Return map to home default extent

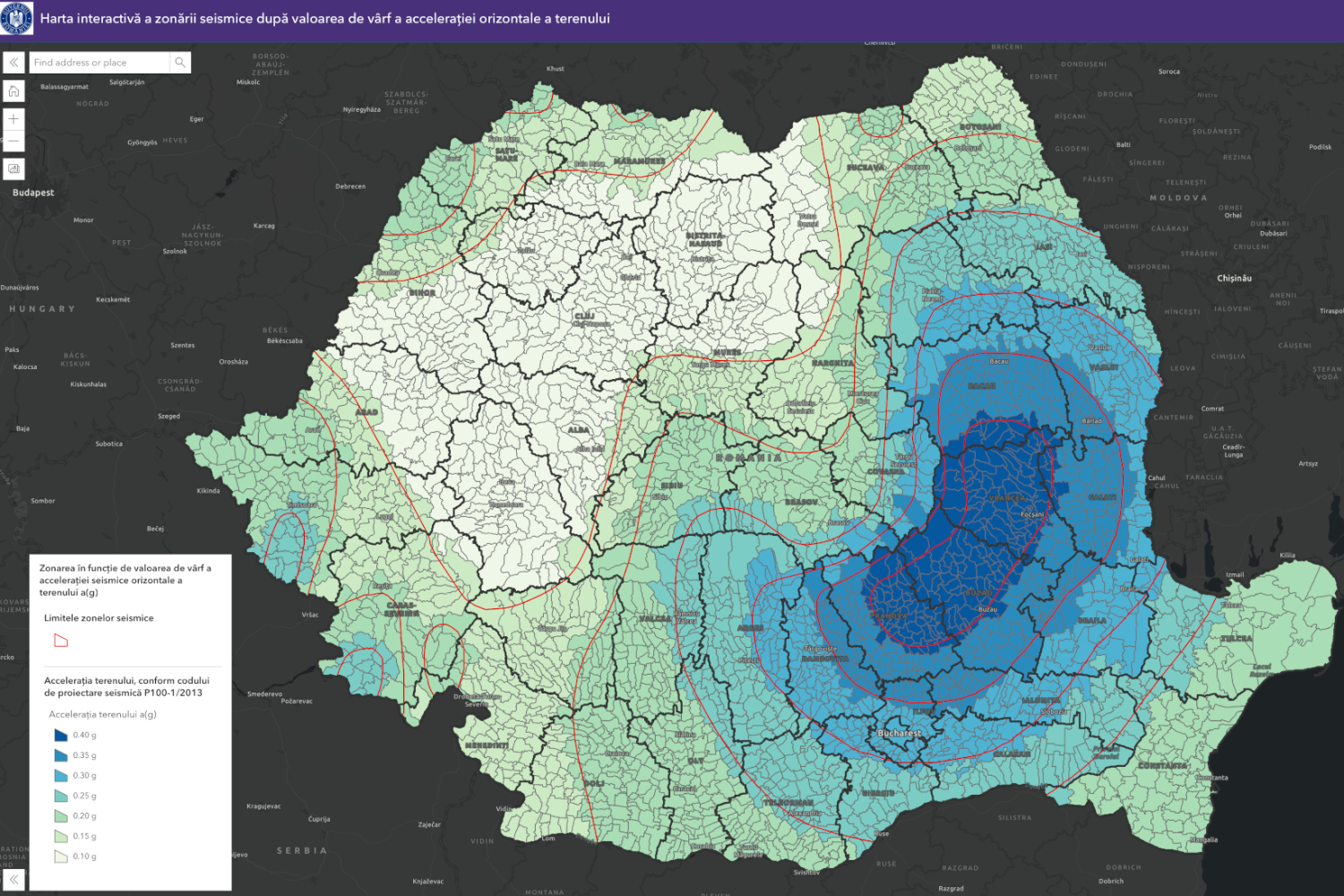coord(13,91)
